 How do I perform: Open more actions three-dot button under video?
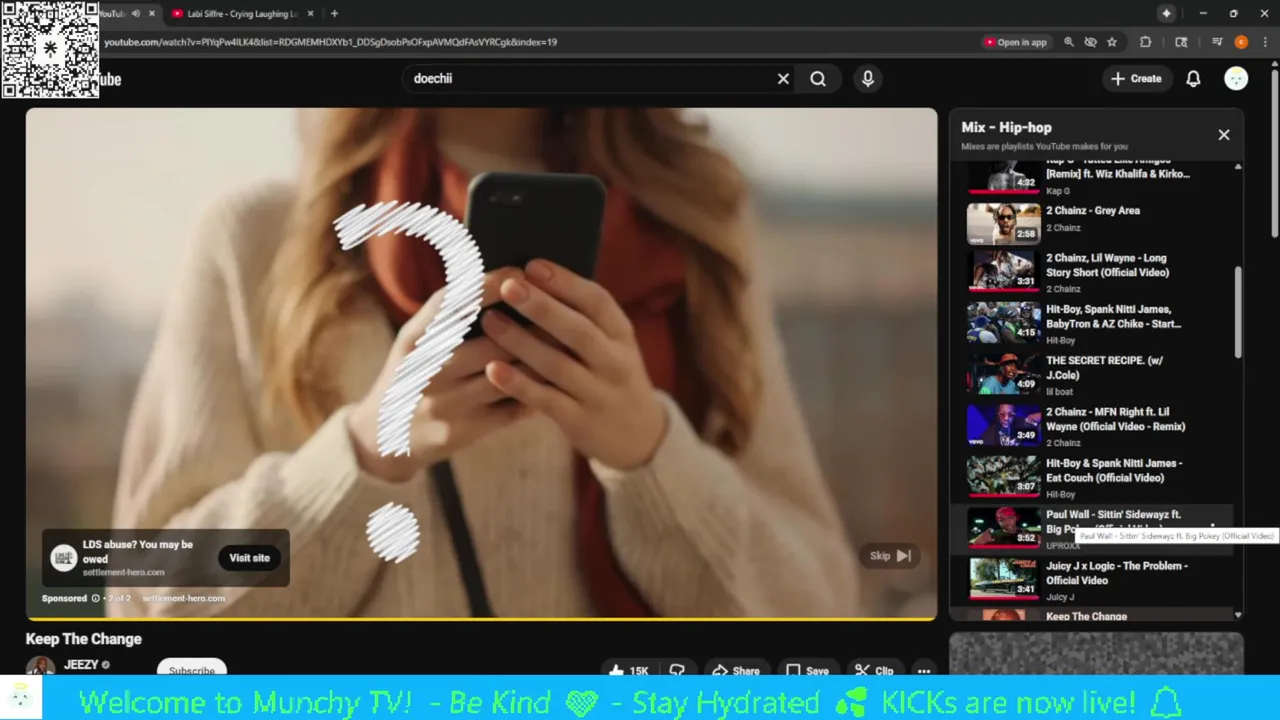pos(924,671)
